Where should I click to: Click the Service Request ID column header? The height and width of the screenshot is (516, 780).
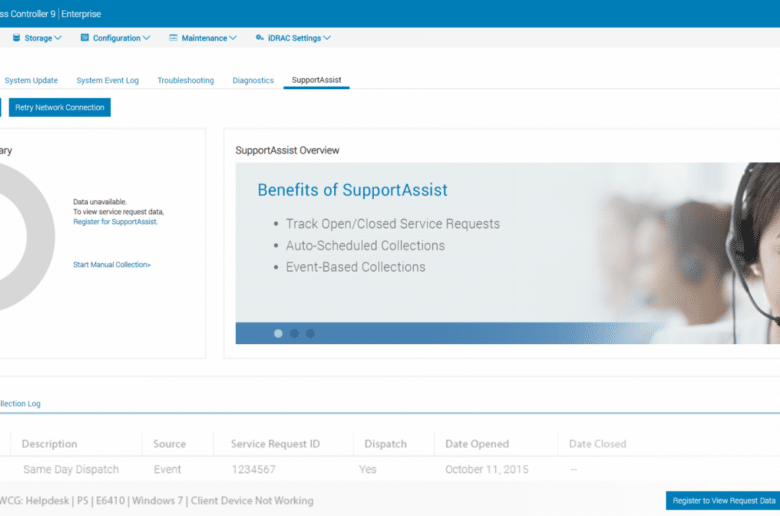click(275, 444)
